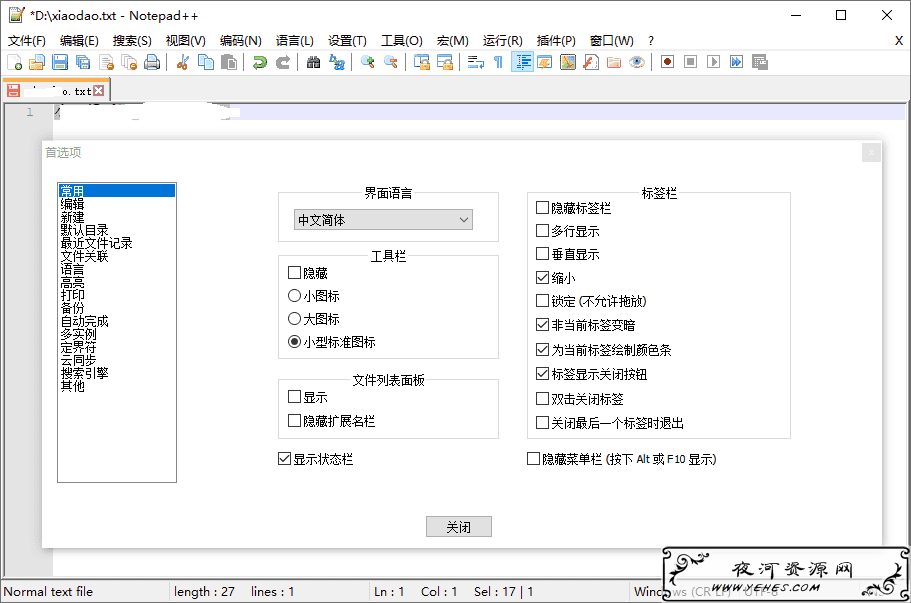Open the 设置(T) menu
Viewport: 911px width, 603px height.
tap(347, 41)
